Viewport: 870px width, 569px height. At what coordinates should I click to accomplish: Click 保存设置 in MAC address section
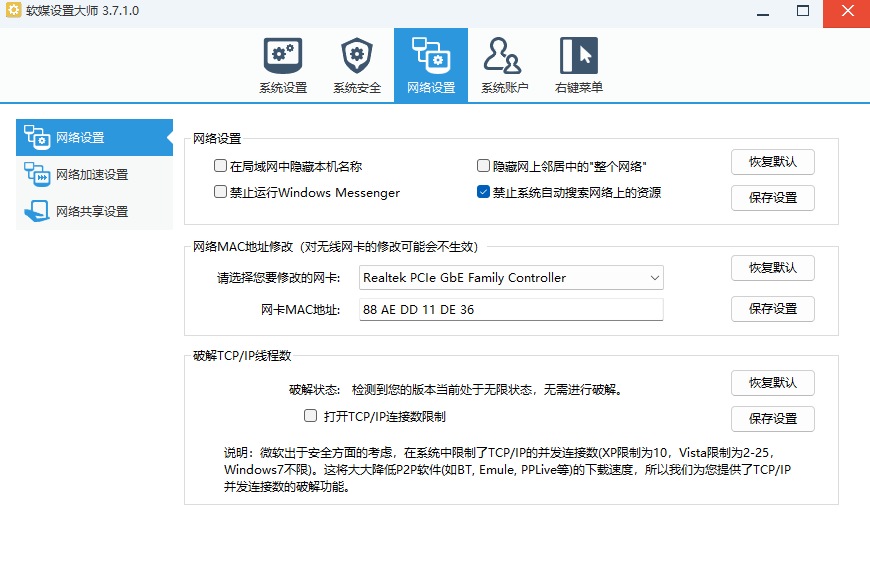pos(772,309)
